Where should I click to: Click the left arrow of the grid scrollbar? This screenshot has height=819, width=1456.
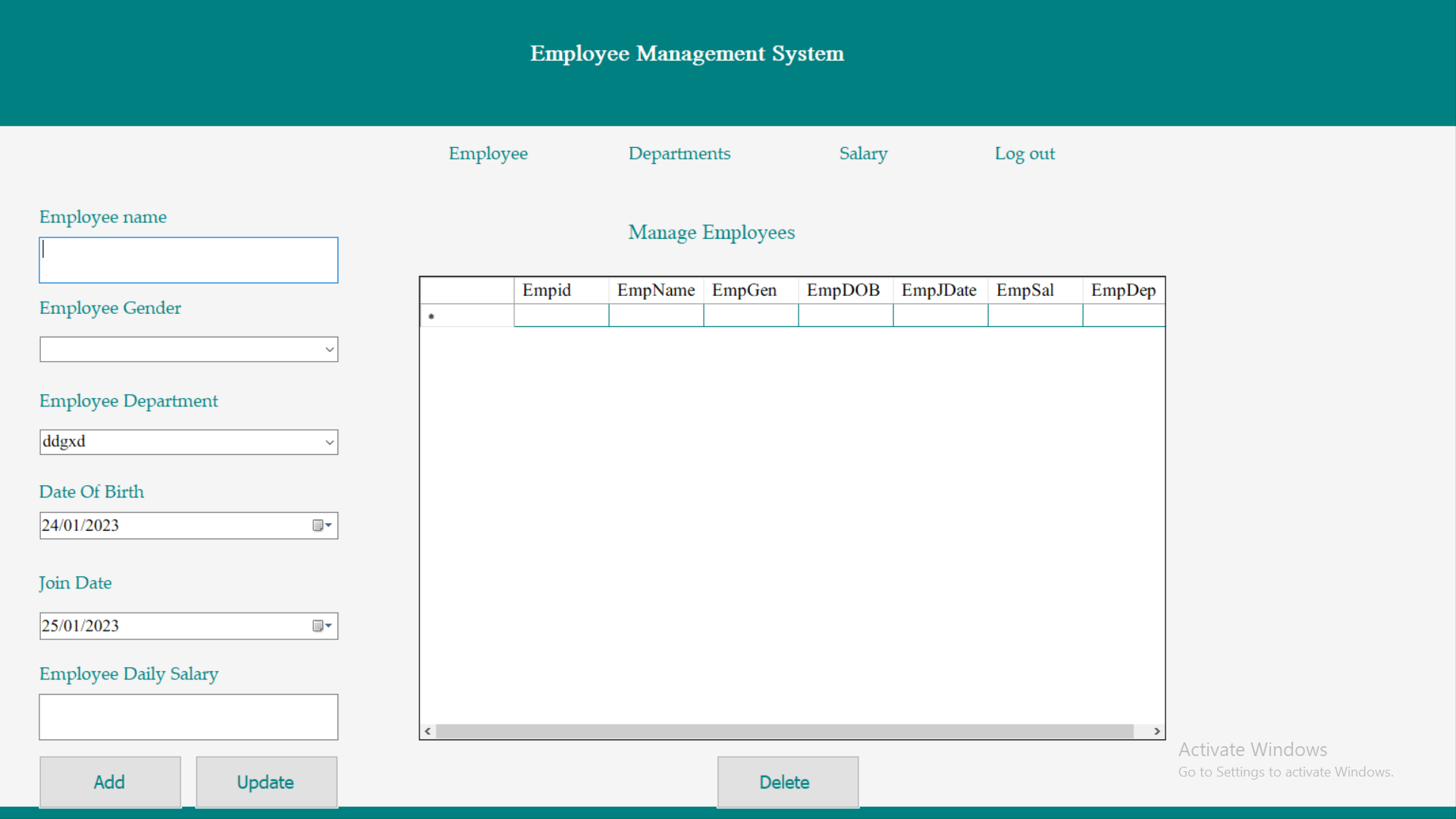click(427, 731)
